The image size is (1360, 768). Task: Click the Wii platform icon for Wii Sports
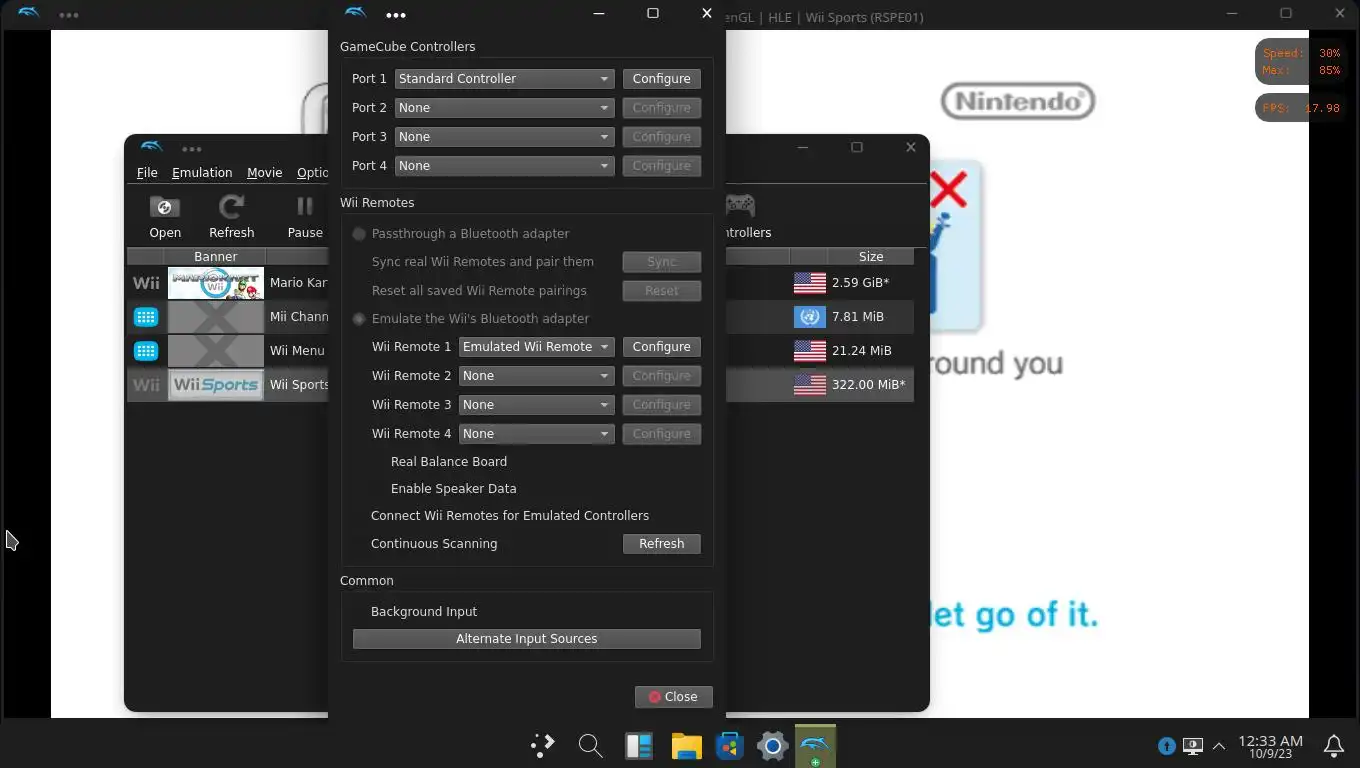146,385
